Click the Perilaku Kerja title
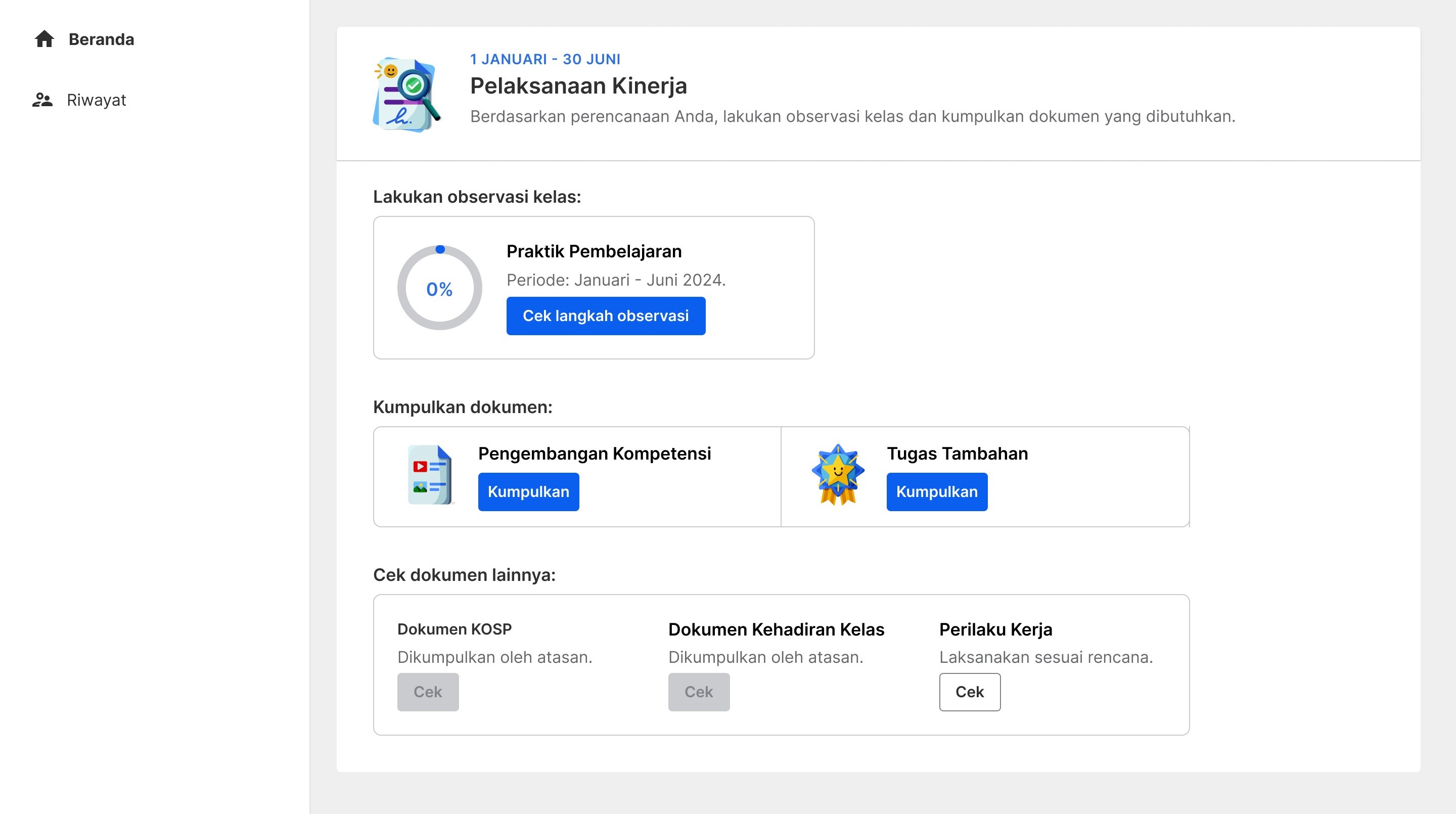The image size is (1456, 814). click(x=996, y=630)
